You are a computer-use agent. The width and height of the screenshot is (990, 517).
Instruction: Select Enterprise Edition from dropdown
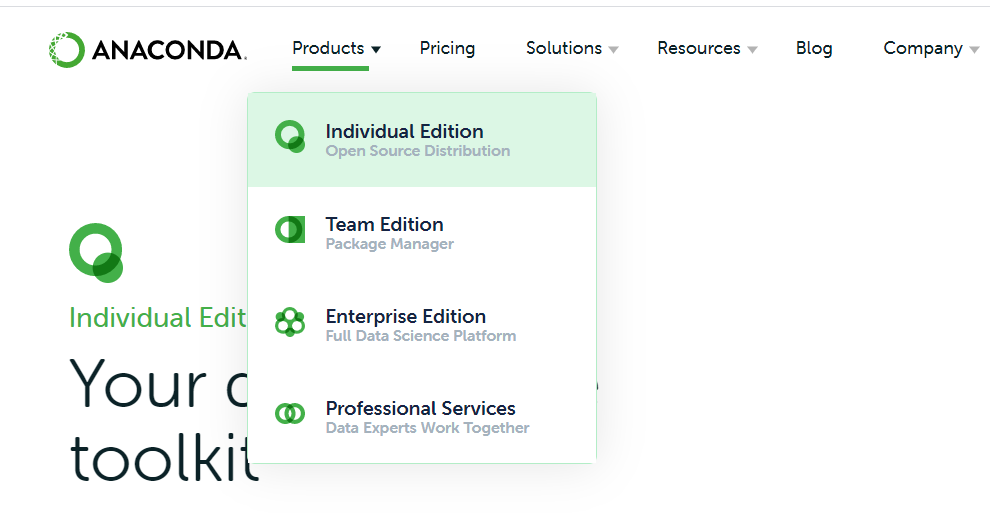click(422, 324)
